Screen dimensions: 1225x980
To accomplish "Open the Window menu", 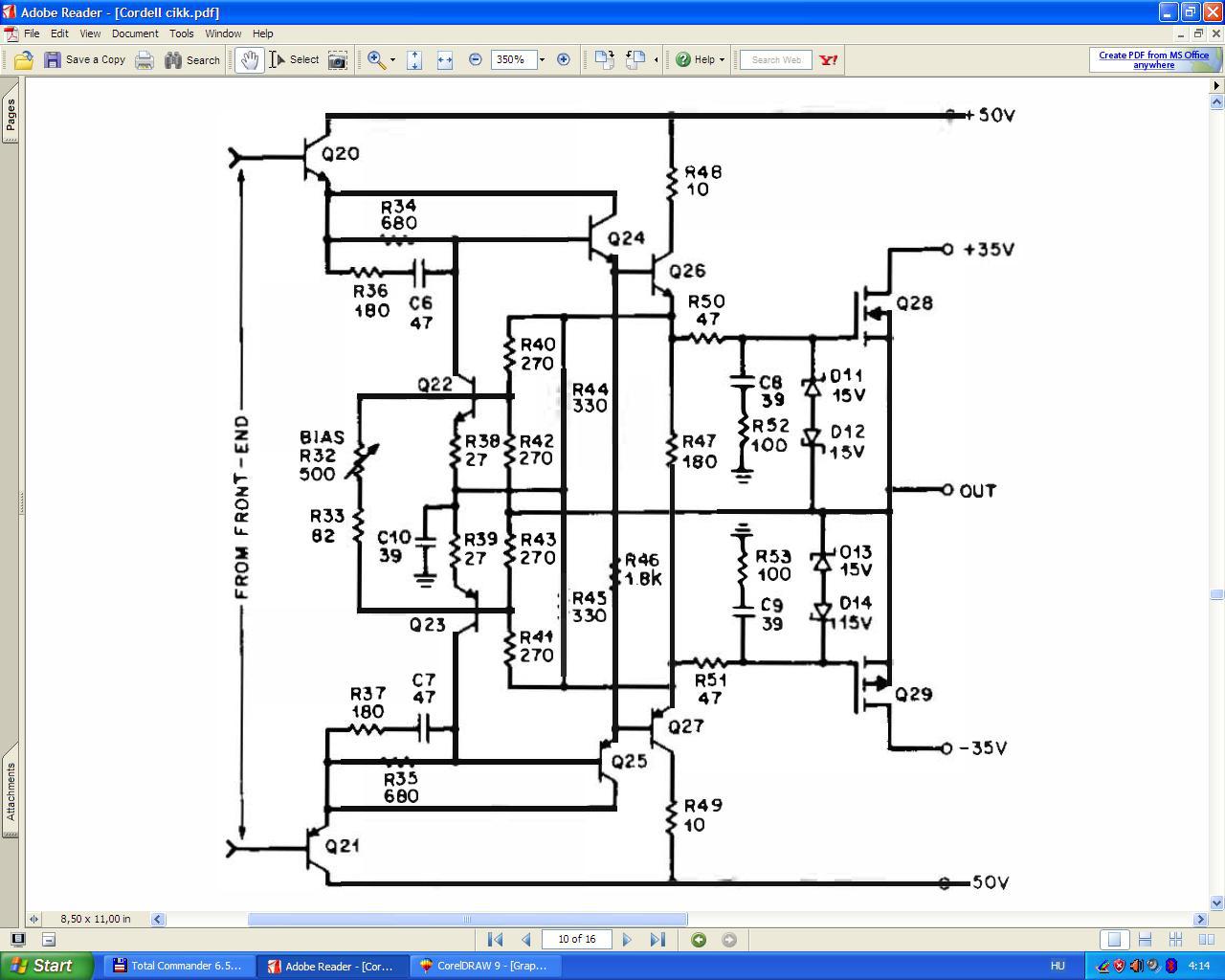I will [x=223, y=33].
